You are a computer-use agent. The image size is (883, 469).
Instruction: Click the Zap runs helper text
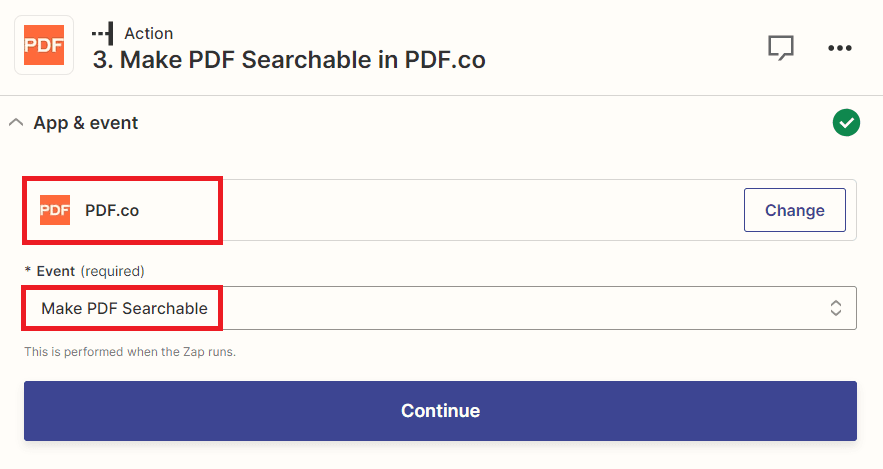point(130,352)
